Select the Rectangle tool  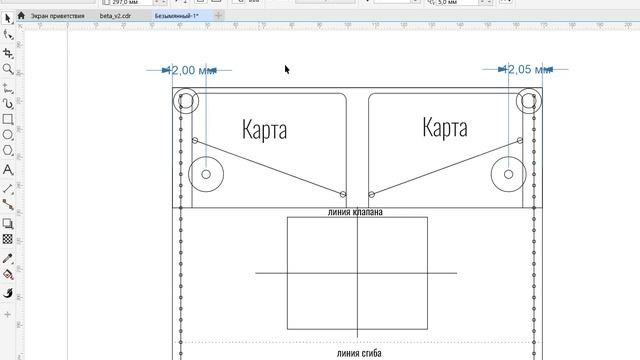[7, 119]
